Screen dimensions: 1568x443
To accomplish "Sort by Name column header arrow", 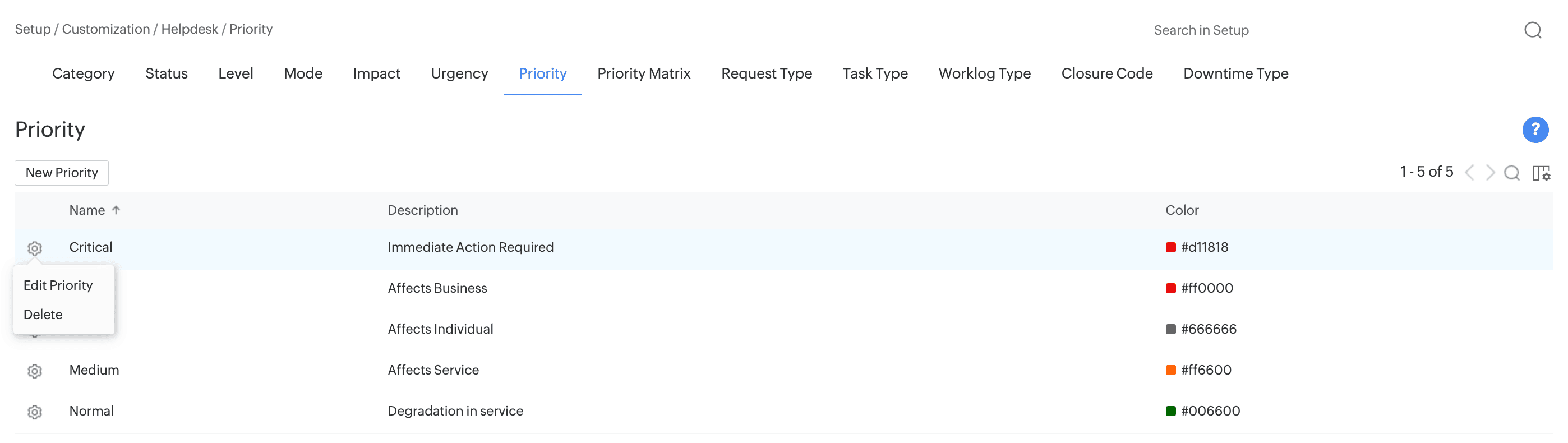I will 116,210.
